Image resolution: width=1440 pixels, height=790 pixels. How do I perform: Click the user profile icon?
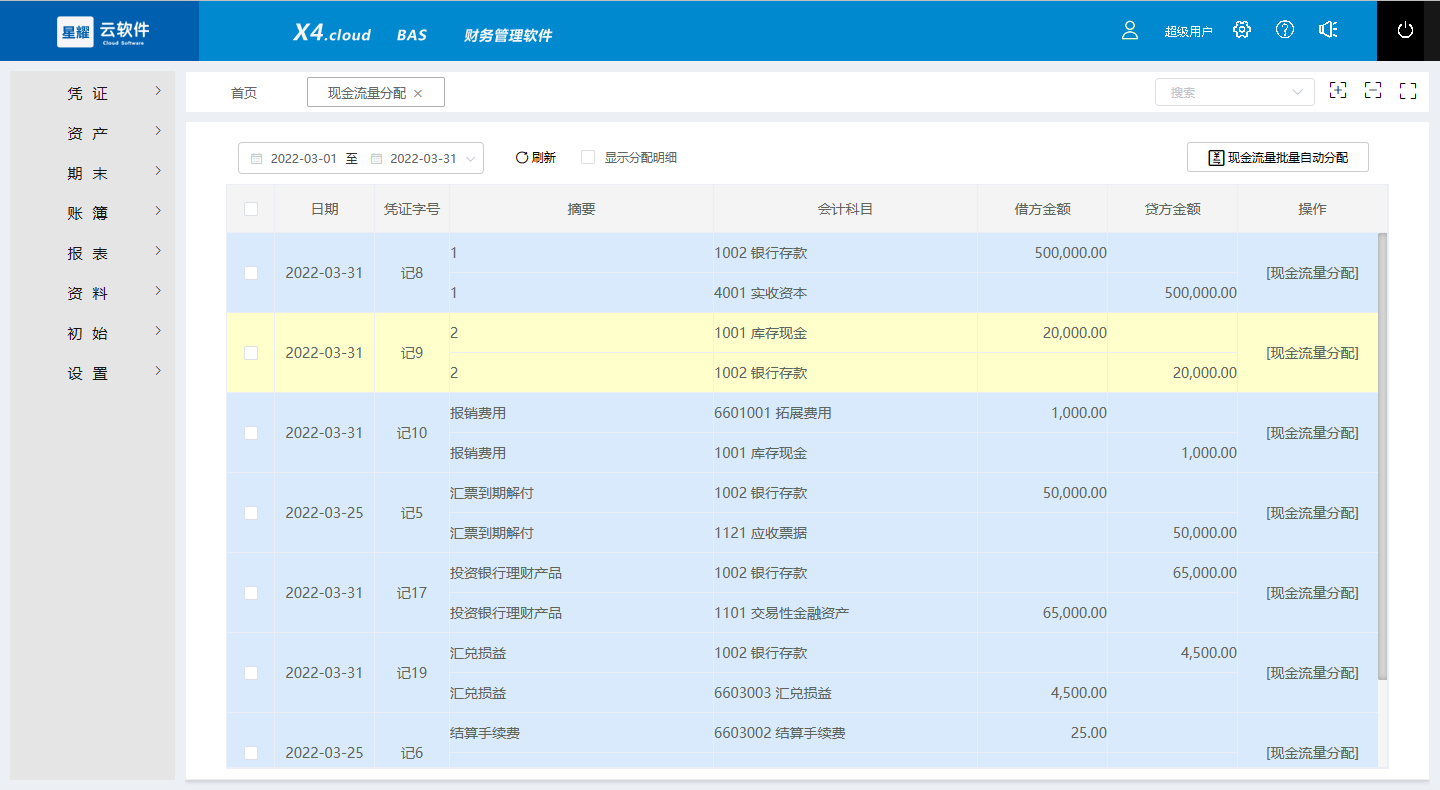click(1130, 30)
